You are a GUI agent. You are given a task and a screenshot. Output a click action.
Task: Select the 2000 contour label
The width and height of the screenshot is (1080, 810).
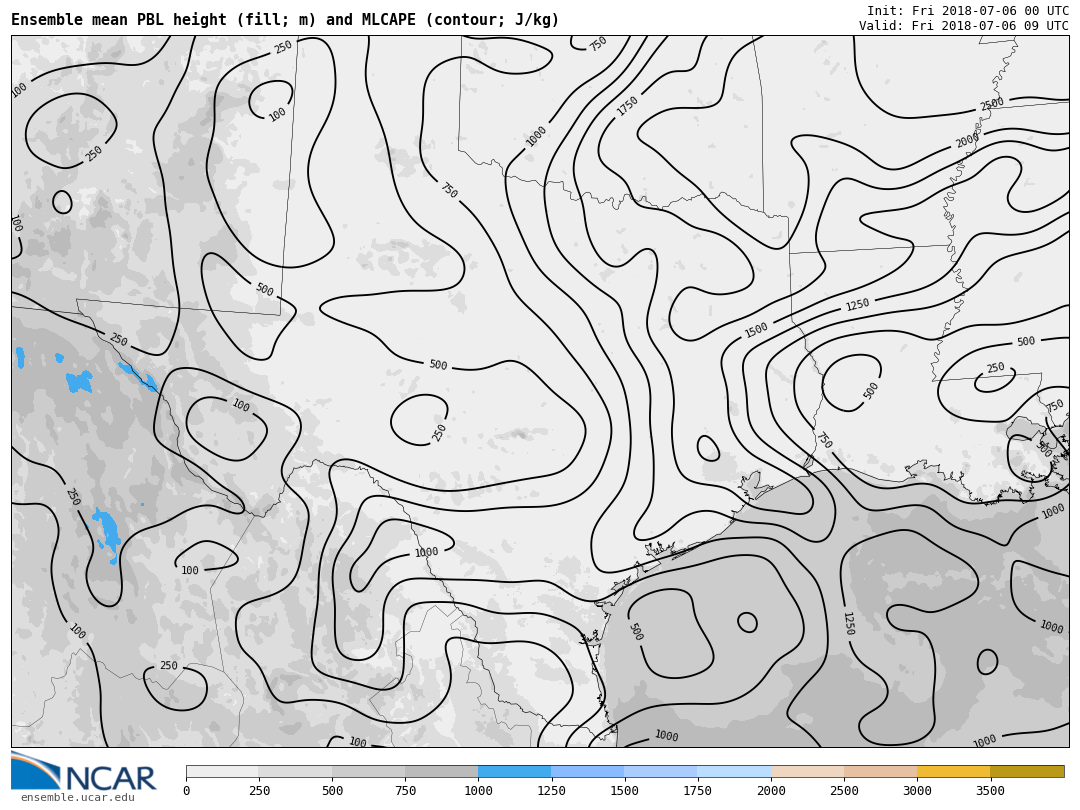[x=967, y=141]
